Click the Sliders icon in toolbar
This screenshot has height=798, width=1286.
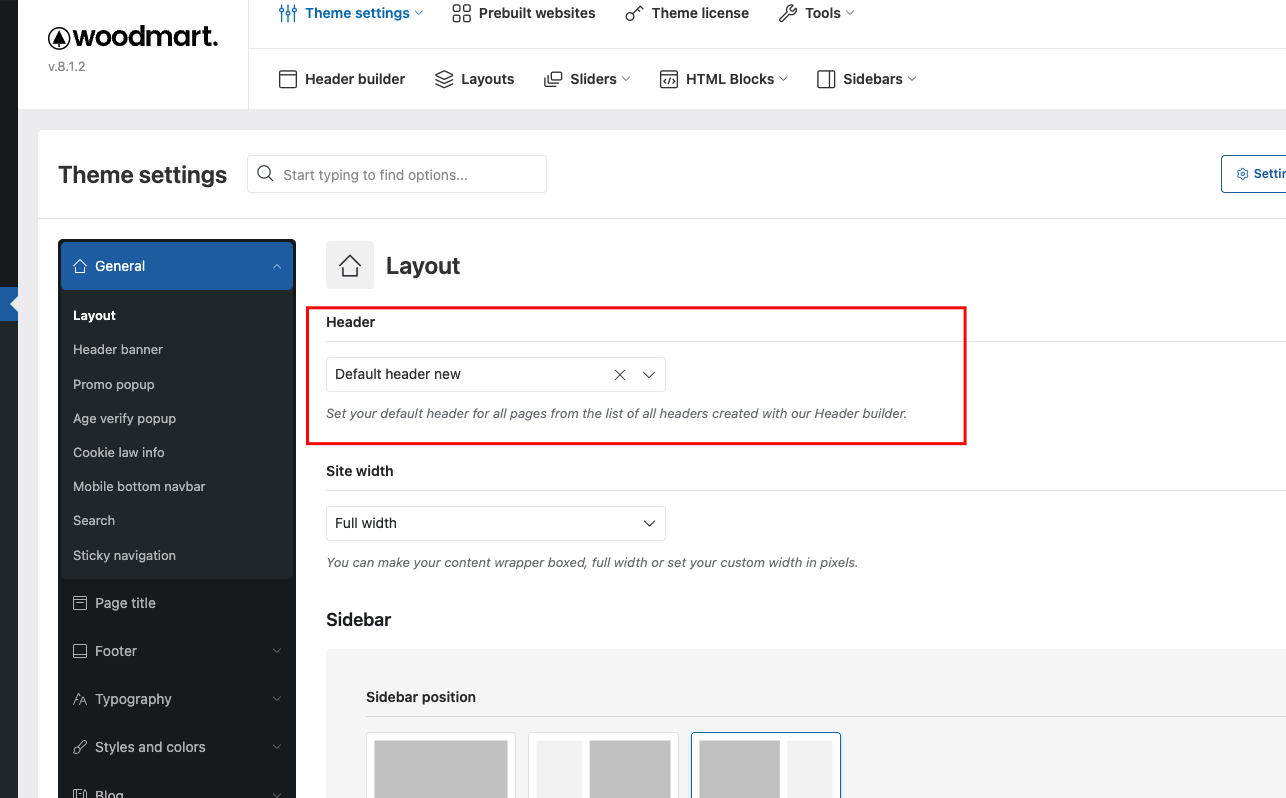coord(553,79)
